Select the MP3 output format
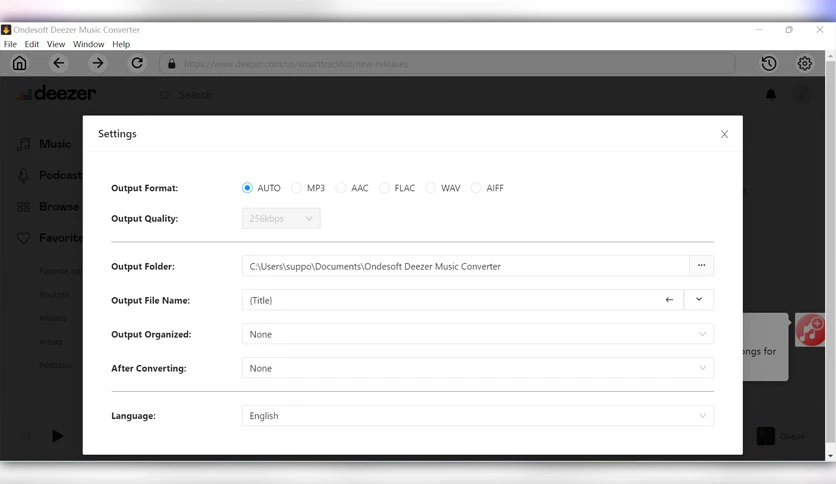 tap(296, 188)
